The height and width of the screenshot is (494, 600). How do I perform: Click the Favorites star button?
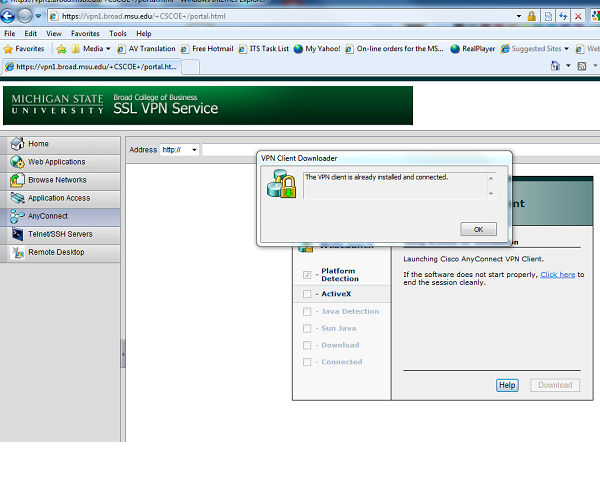(24, 49)
